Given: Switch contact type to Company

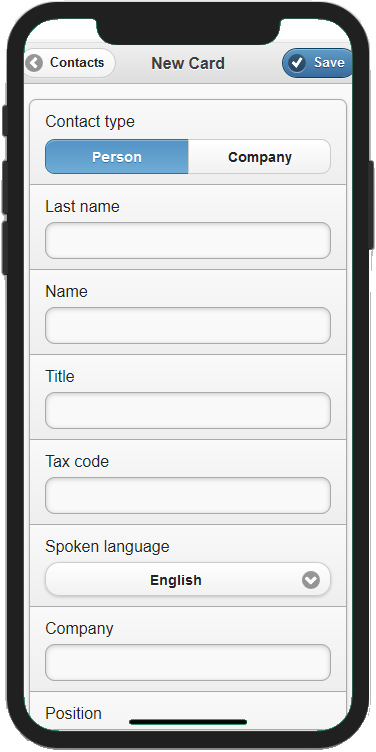Looking at the screenshot, I should pos(259,157).
